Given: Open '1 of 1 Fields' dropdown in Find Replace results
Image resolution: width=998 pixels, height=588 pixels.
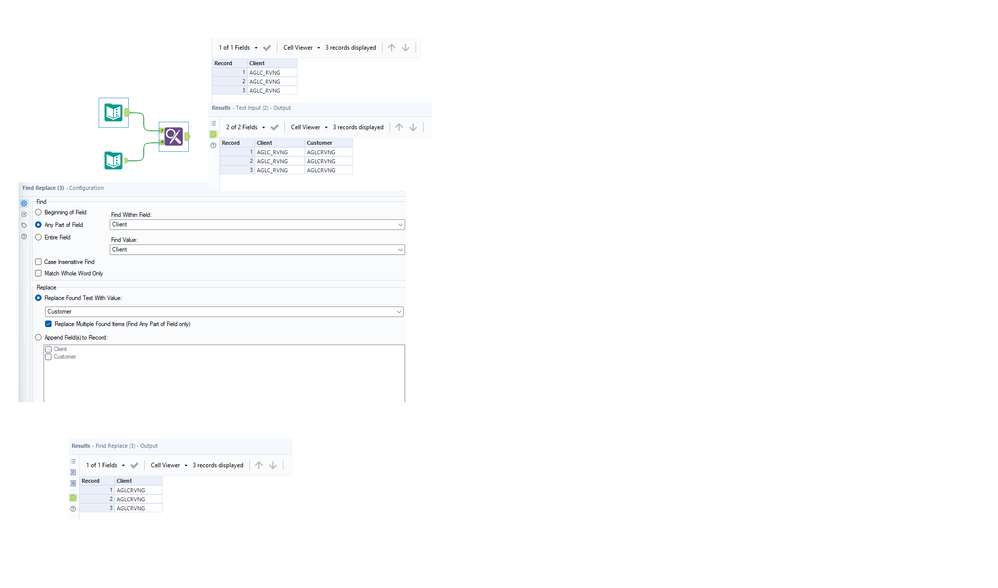Looking at the screenshot, I should (x=106, y=465).
